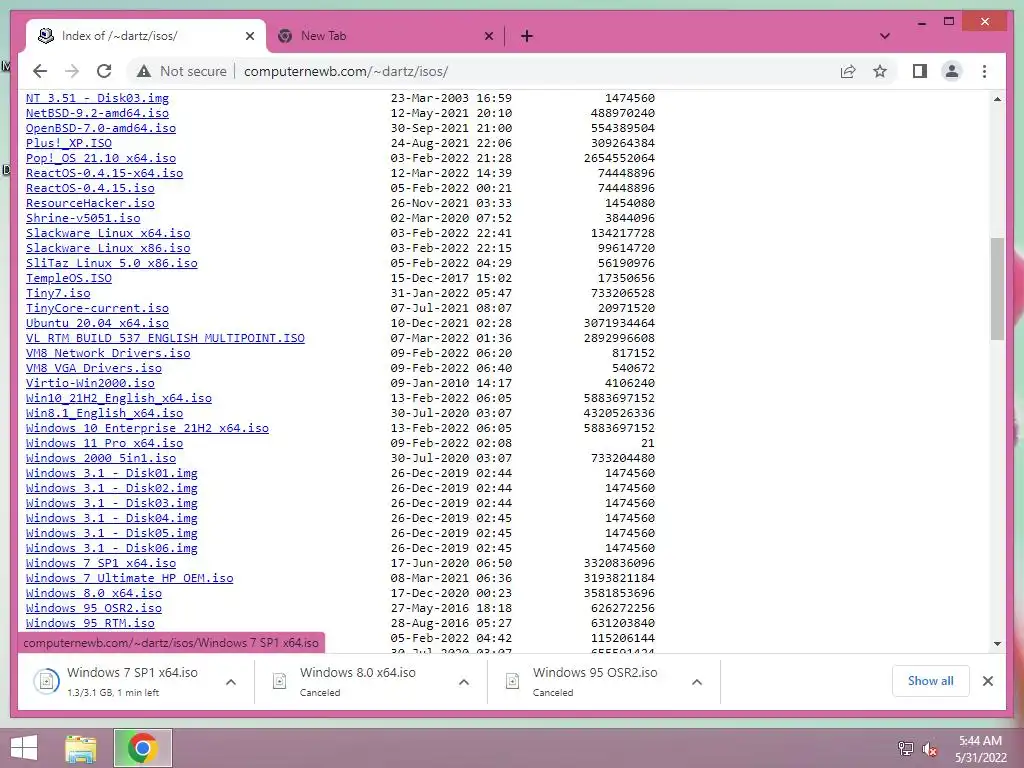Open the VM8 Network Drivers.iso link

108,353
